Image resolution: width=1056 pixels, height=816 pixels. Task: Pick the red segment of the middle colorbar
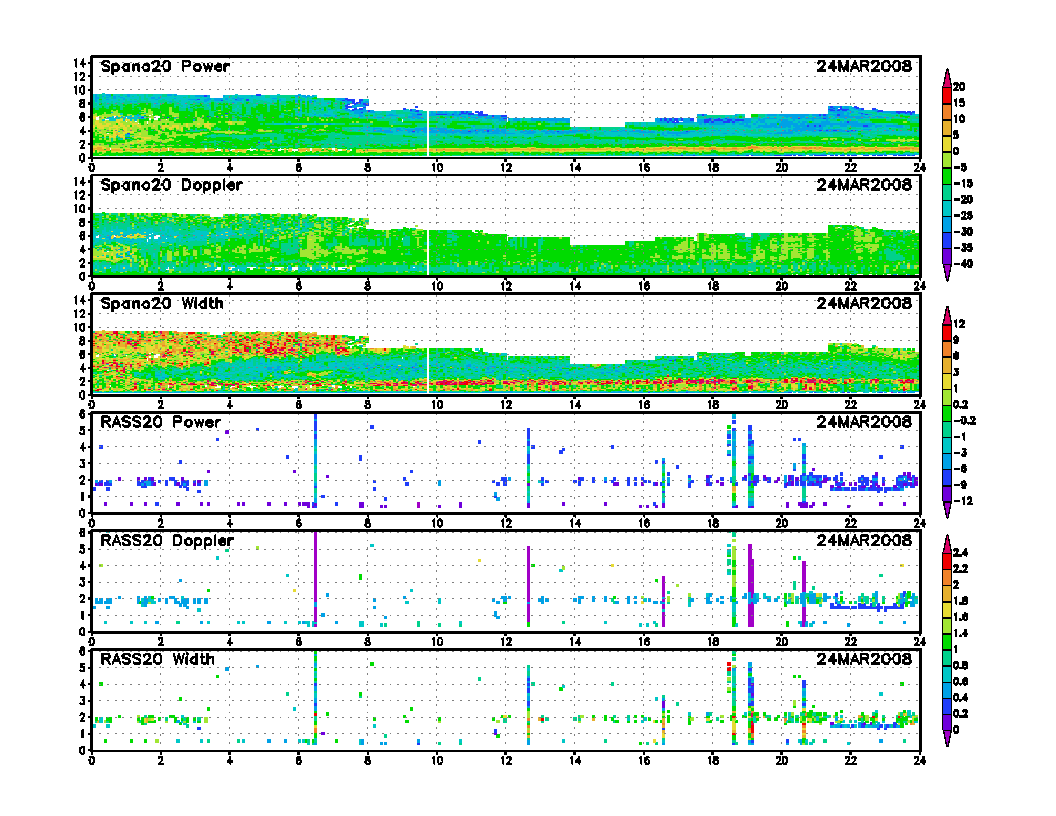[947, 332]
